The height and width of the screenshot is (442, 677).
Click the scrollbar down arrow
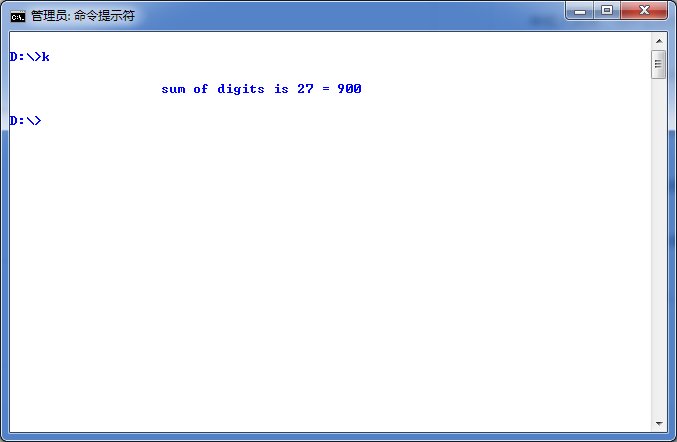[x=658, y=423]
